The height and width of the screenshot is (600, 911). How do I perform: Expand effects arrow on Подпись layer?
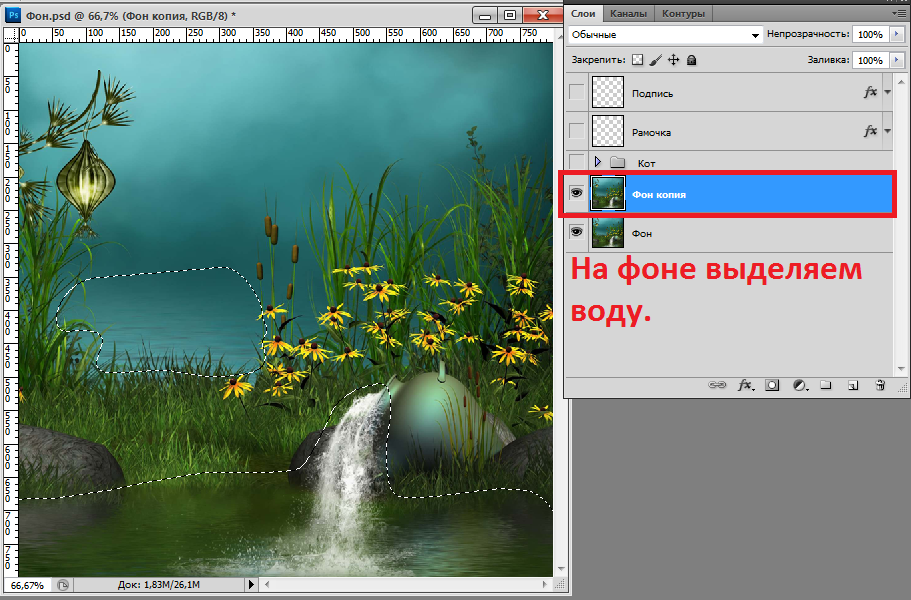887,92
